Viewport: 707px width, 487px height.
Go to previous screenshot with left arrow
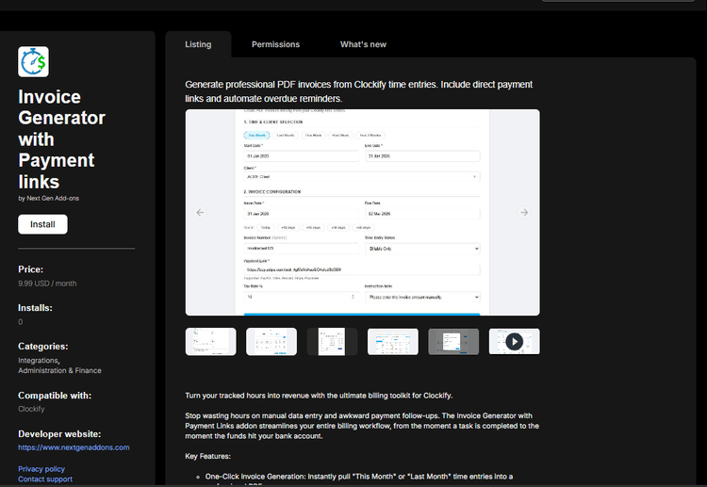tap(200, 212)
